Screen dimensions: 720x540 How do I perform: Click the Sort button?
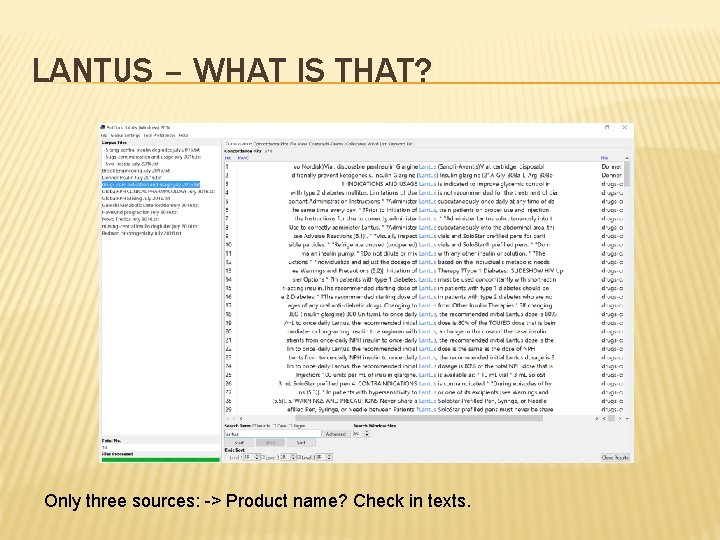click(301, 443)
